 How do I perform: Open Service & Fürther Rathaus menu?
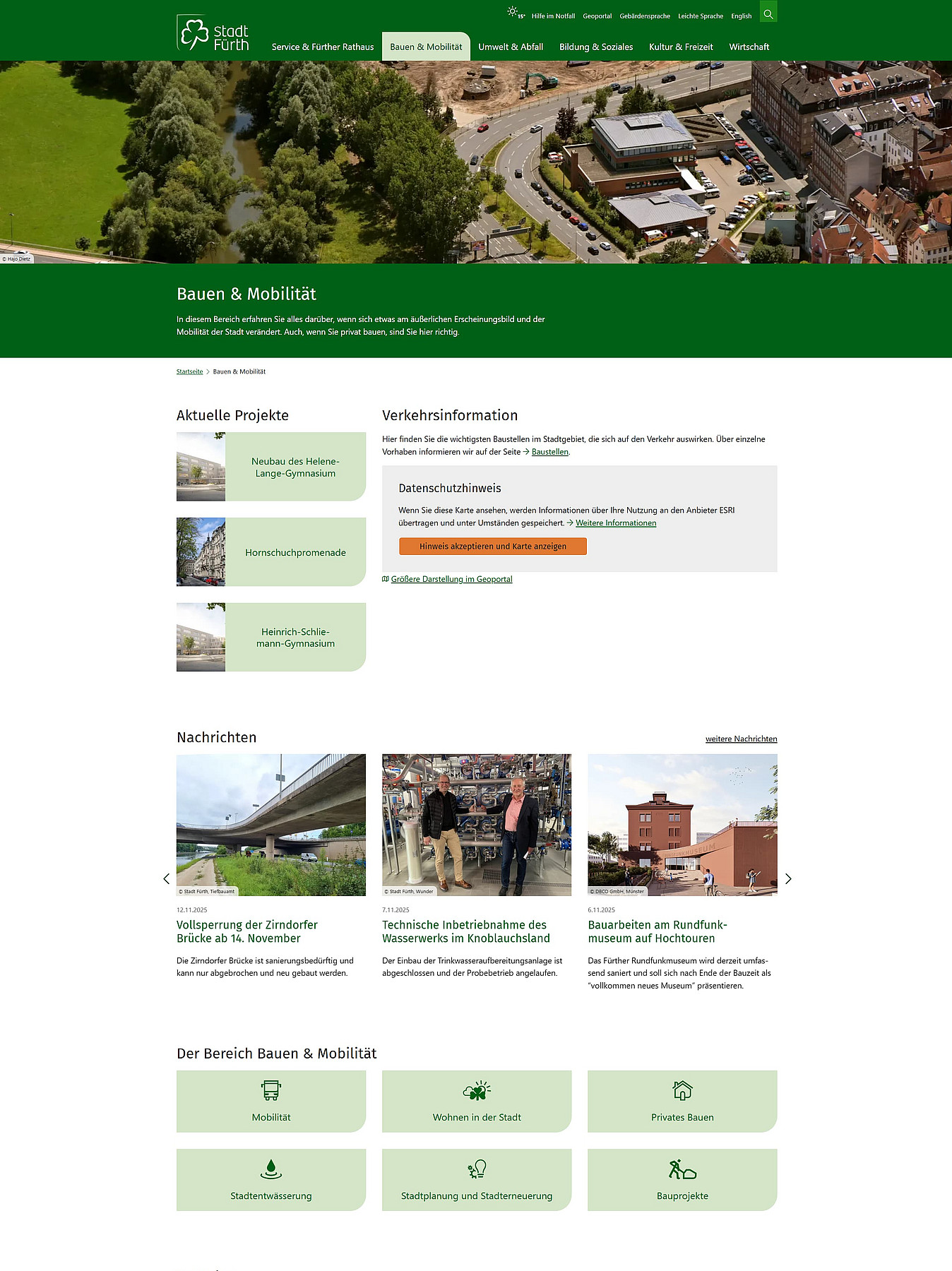tap(323, 47)
